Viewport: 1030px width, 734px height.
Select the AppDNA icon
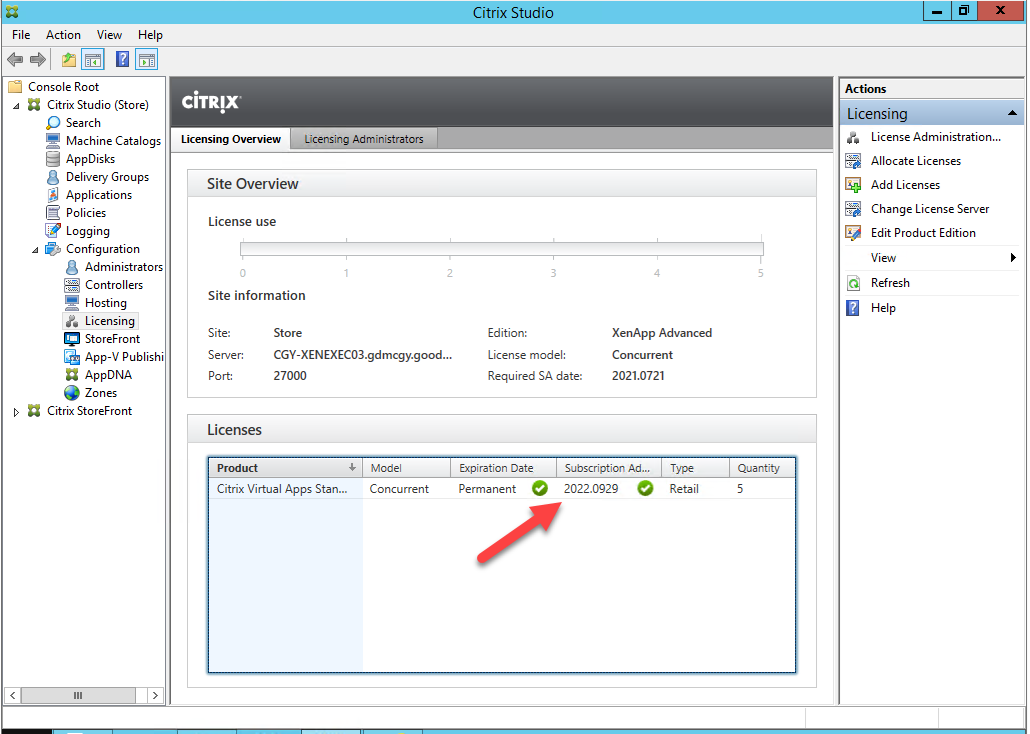[x=72, y=375]
